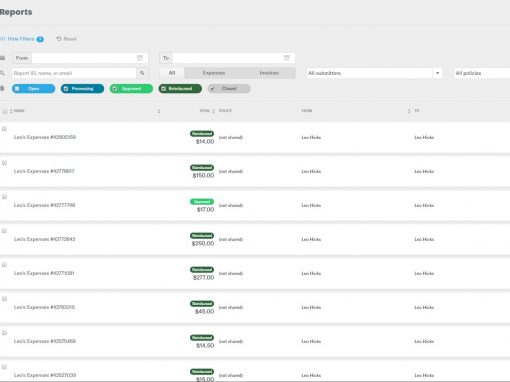Open the Leo's Expenses report totaling $150.00
This screenshot has height=382, width=510.
[44, 171]
